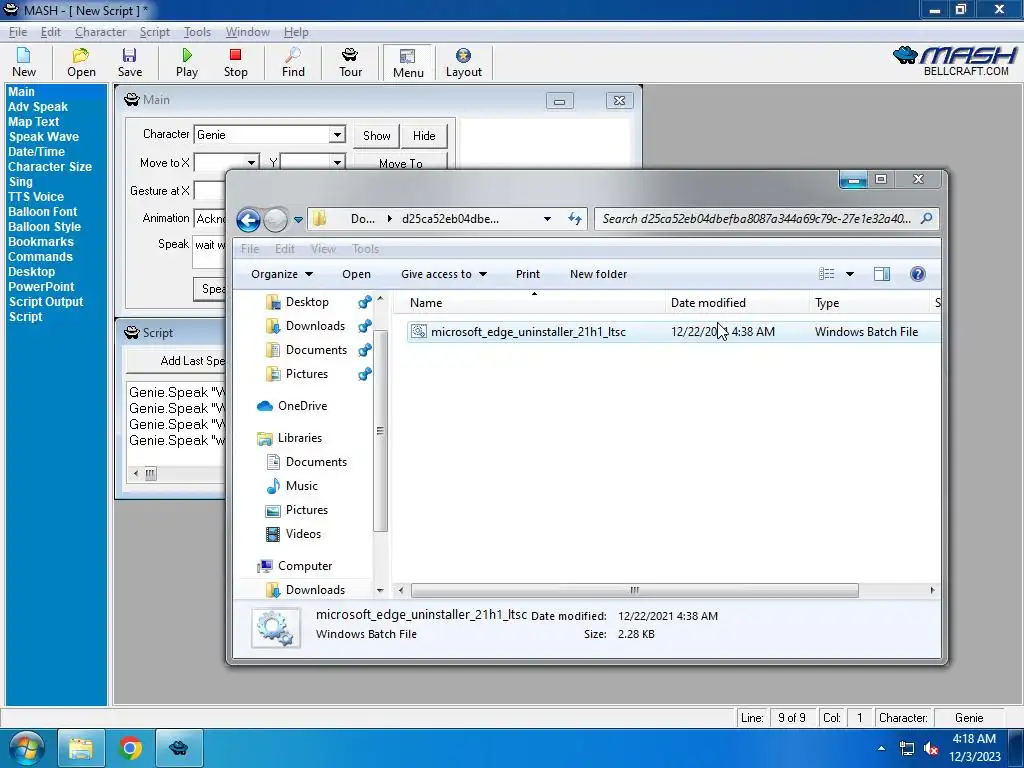Toggle the Menu toolbar button
The height and width of the screenshot is (768, 1024).
click(408, 63)
